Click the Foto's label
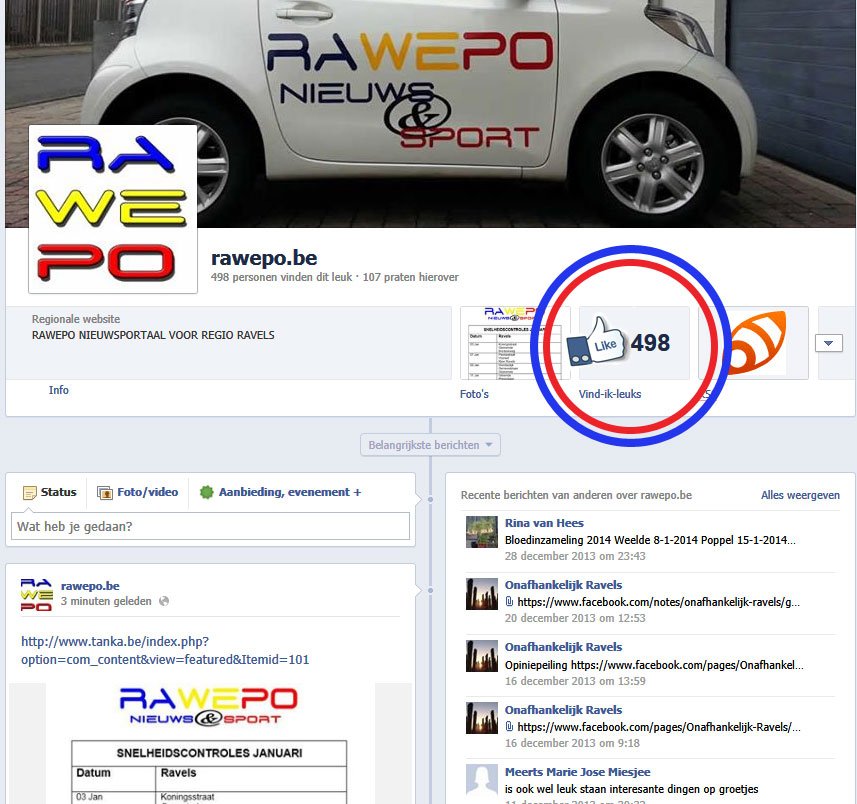Screen dimensions: 857x804 (x=474, y=394)
